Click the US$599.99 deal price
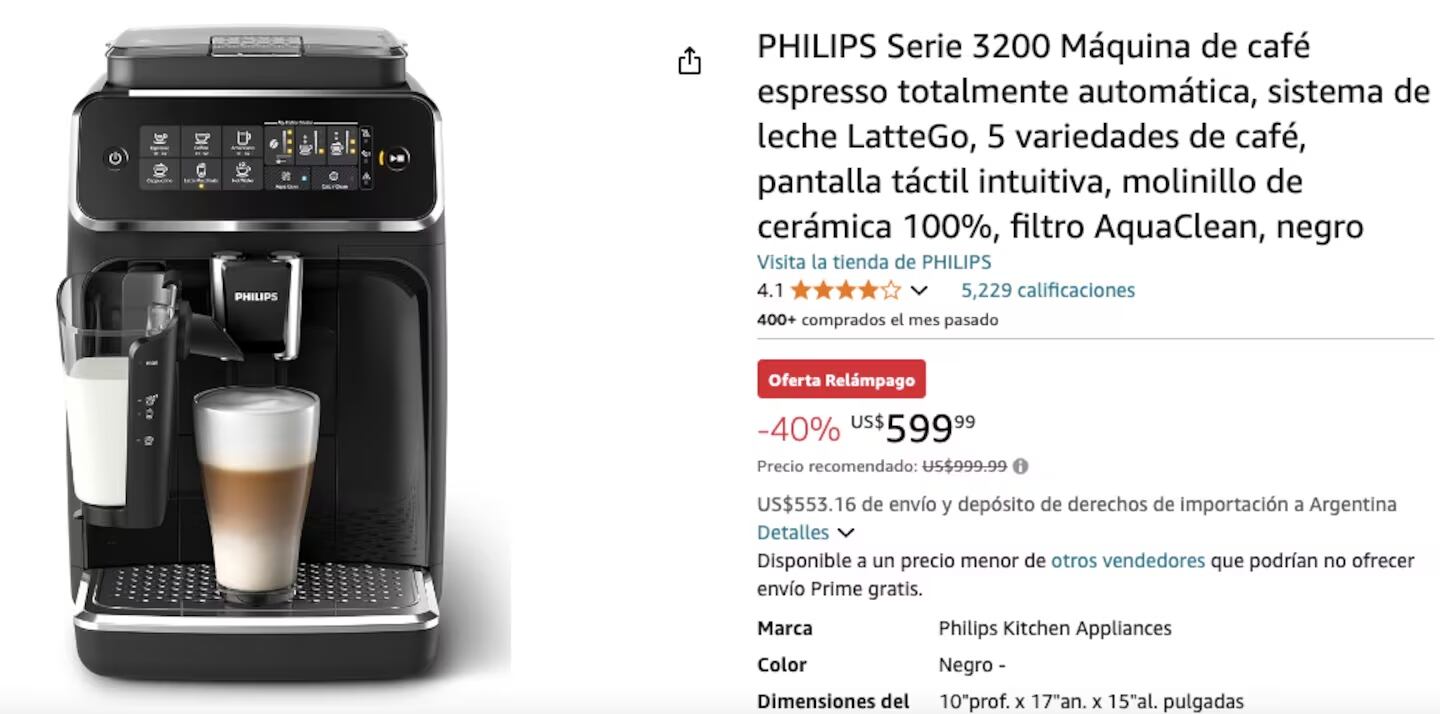The height and width of the screenshot is (714, 1440). (x=913, y=428)
